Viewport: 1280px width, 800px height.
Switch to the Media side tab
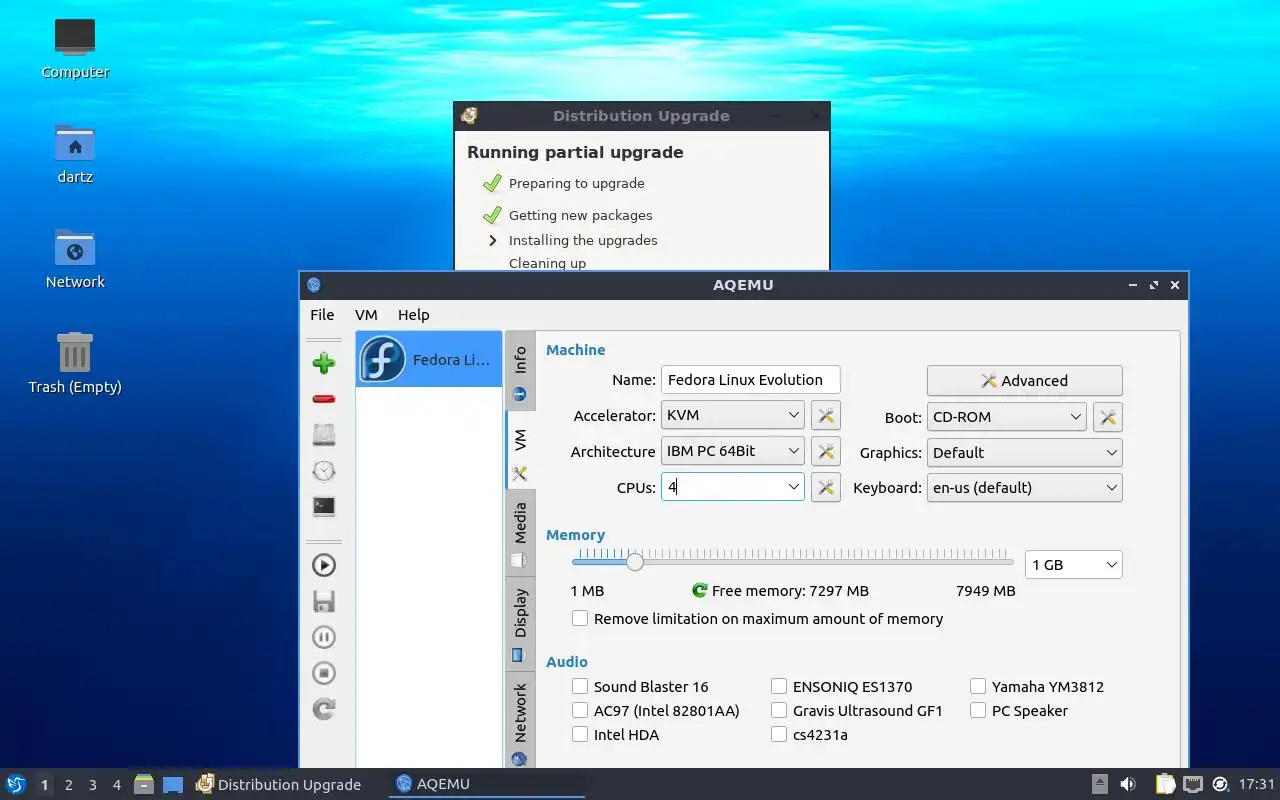pyautogui.click(x=520, y=533)
